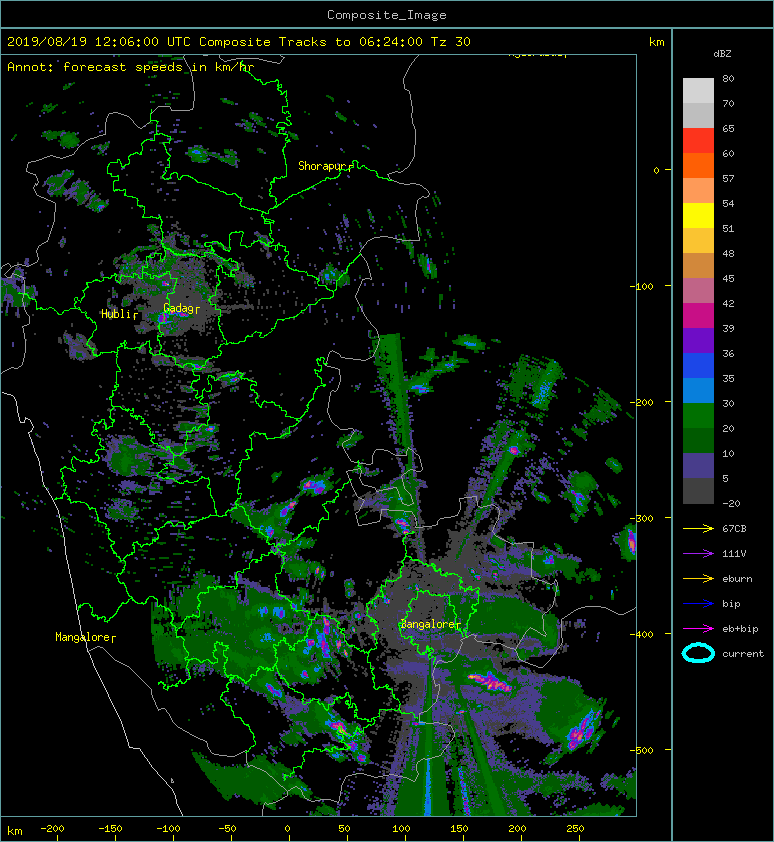
Task: Click the 'current' legend label
Action: [743, 654]
